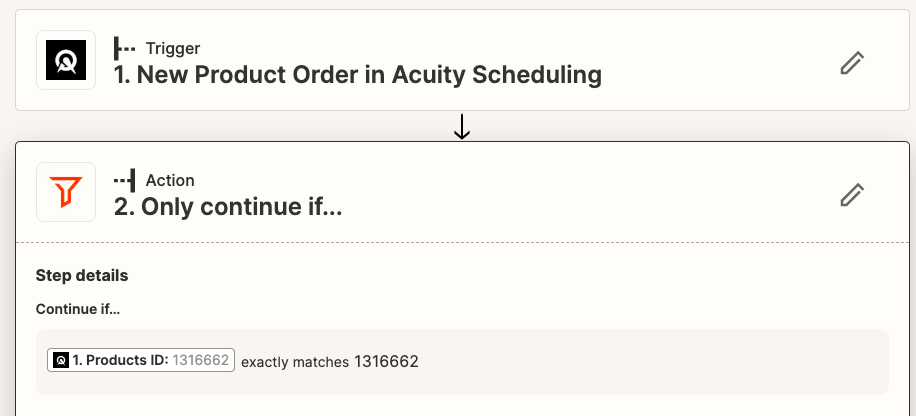The height and width of the screenshot is (416, 916).
Task: Click the action indicator icon beside 'Action'
Action: [124, 180]
